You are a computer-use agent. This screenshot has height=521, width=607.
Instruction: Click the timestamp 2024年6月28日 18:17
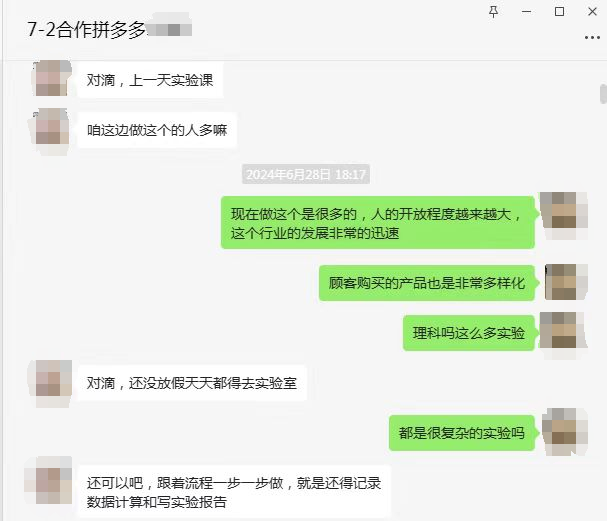click(x=305, y=174)
